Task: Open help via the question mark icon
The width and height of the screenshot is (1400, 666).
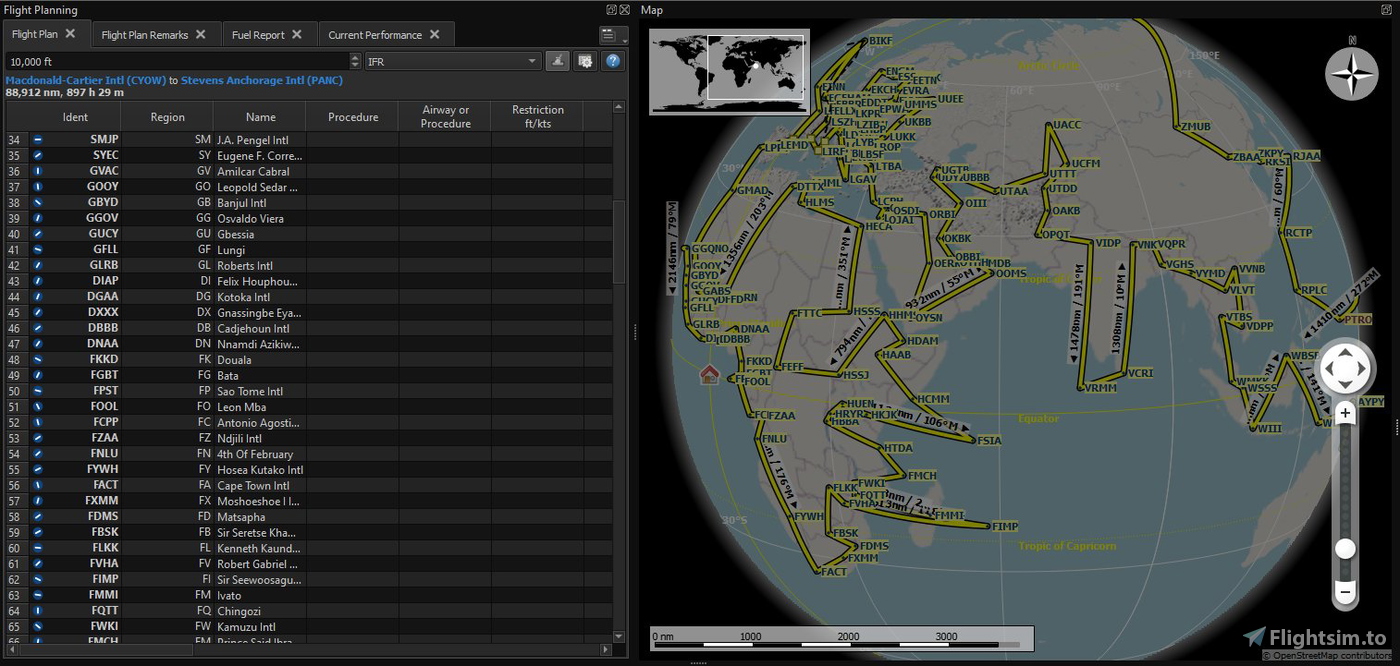Action: pyautogui.click(x=613, y=60)
